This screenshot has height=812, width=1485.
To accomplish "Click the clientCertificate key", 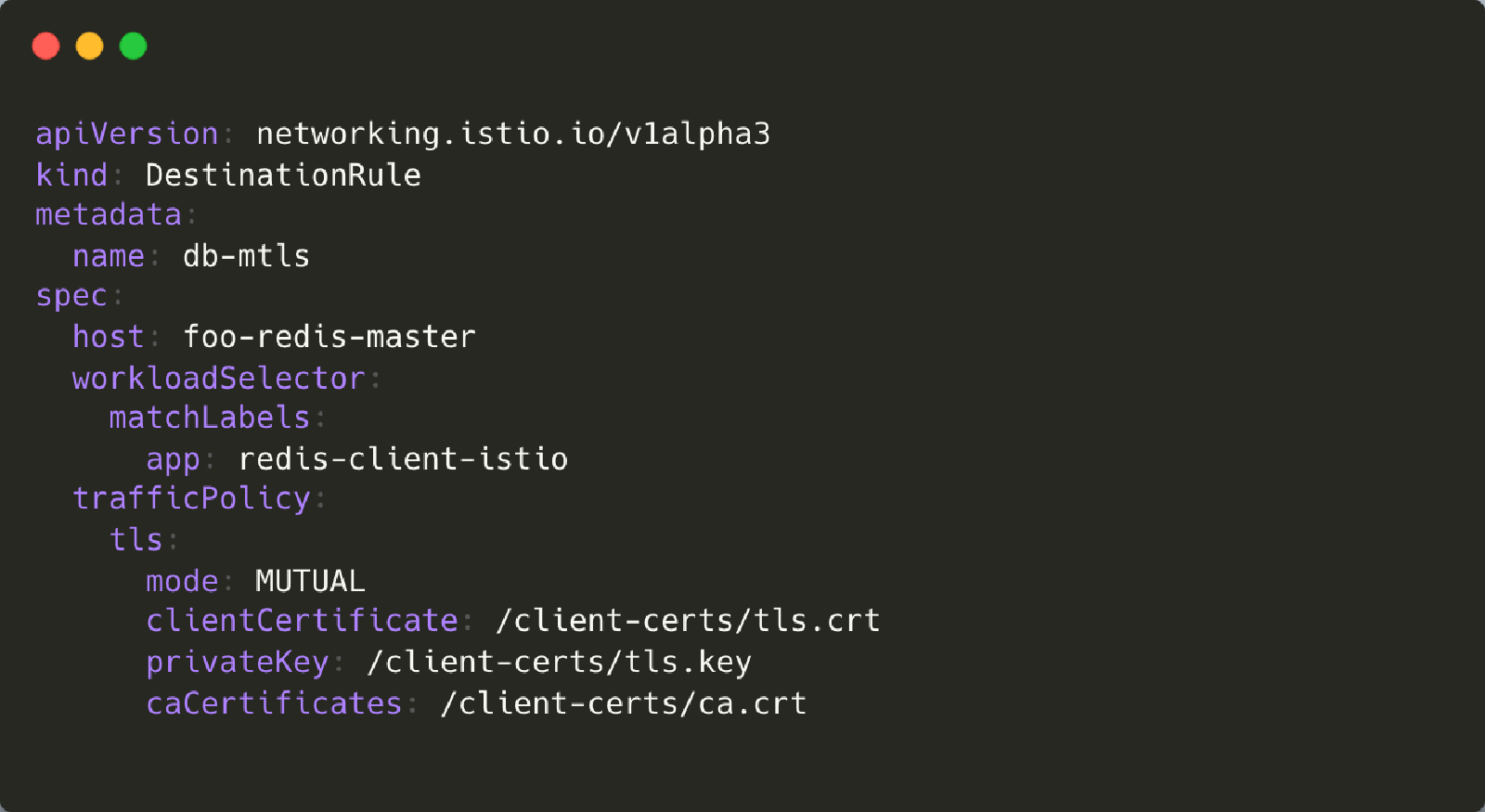I will [302, 621].
